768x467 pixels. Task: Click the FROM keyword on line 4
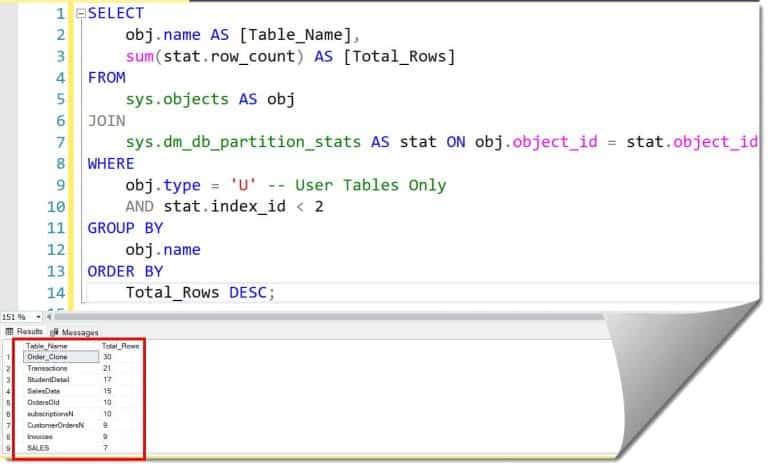[x=106, y=77]
